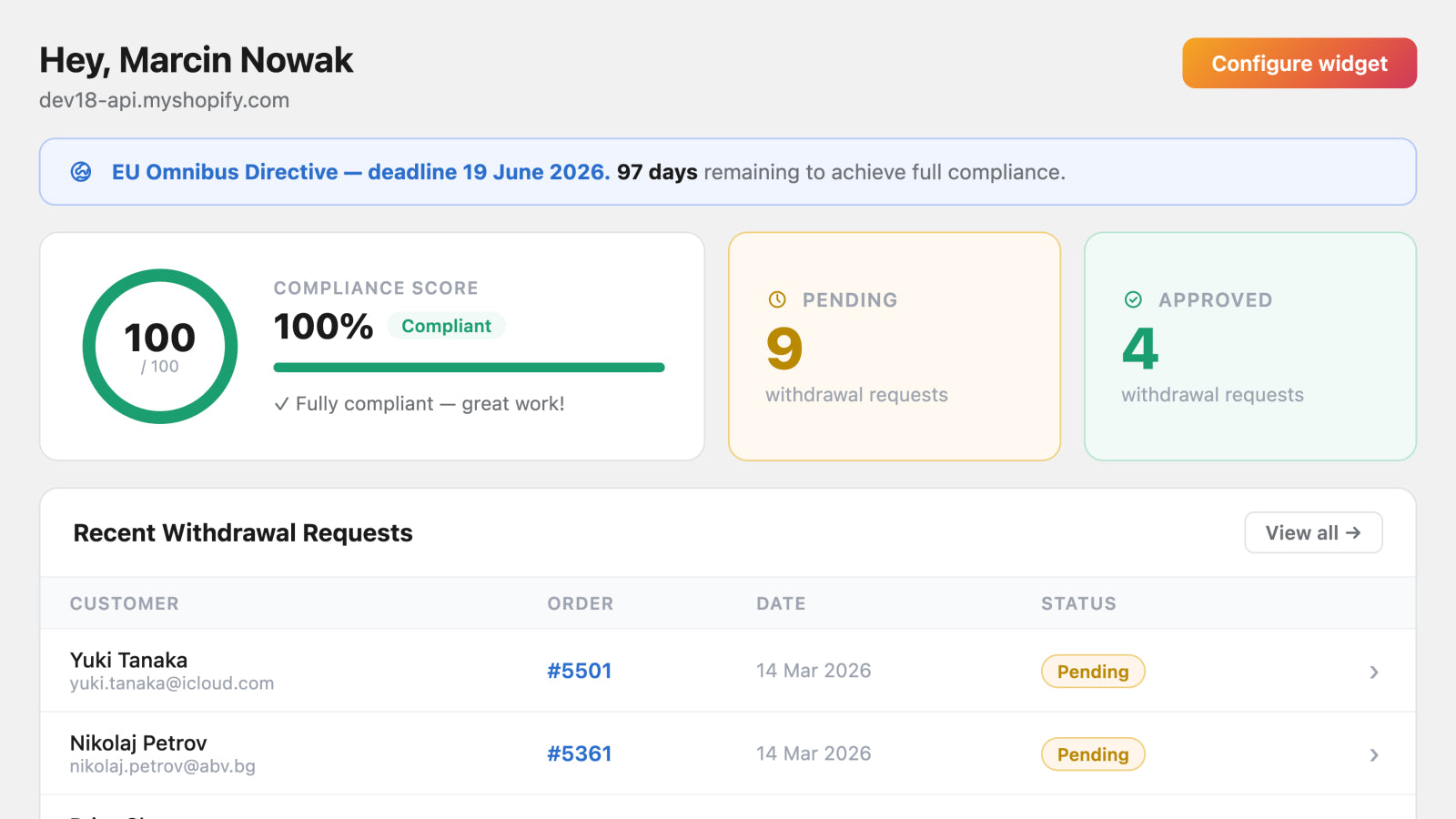
Task: Open order #5501 link
Action: pyautogui.click(x=579, y=671)
